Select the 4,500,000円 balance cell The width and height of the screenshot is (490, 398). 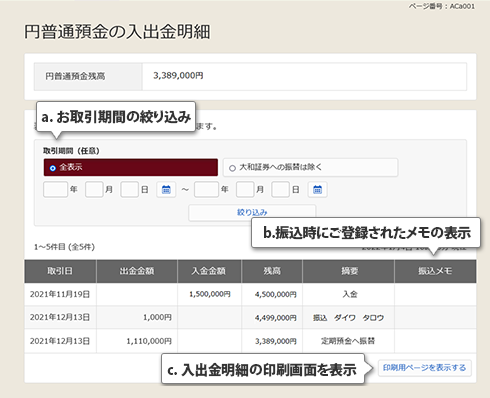click(272, 294)
